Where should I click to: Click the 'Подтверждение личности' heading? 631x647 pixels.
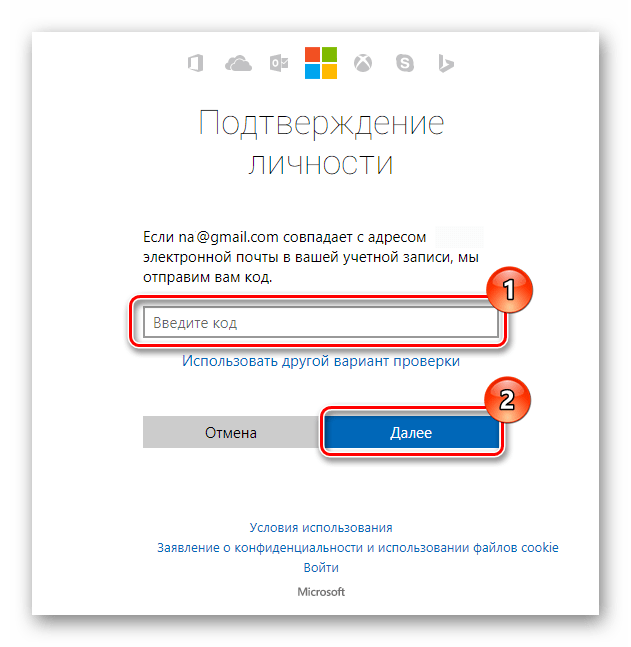(321, 143)
